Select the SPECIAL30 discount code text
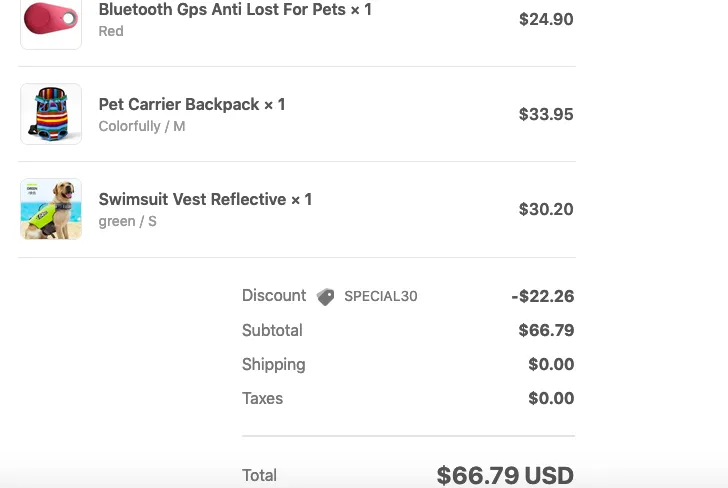 click(381, 296)
